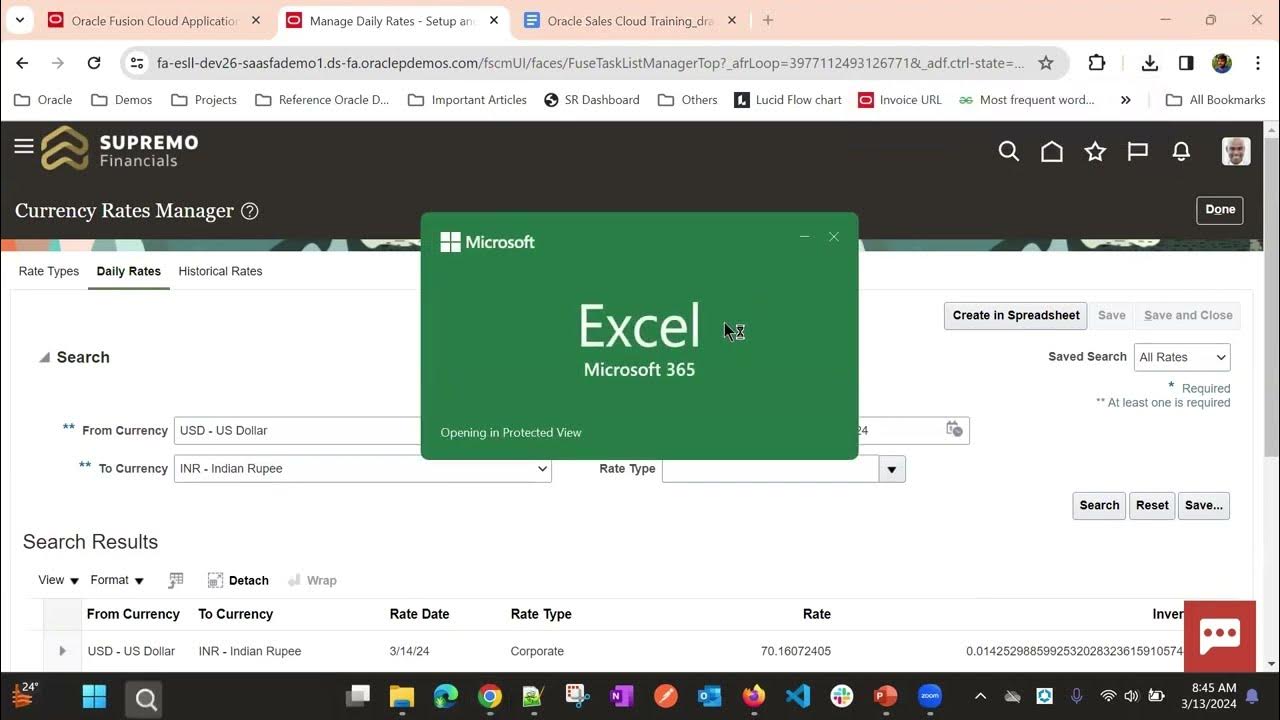
Task: Switch to Oracle Fusion Cloud Applications tab
Action: pos(153,20)
